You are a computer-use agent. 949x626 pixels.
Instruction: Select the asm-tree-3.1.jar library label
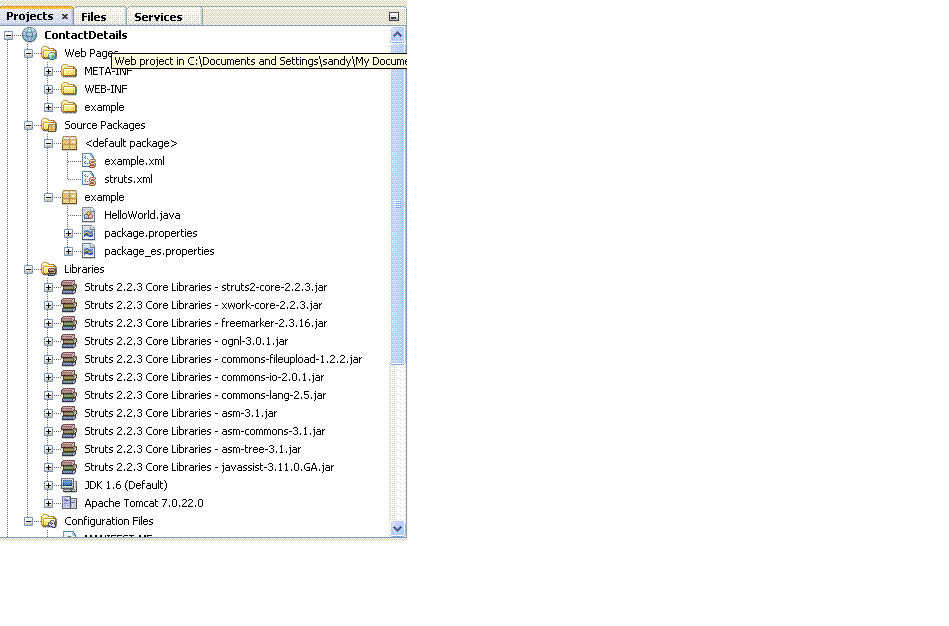(192, 449)
